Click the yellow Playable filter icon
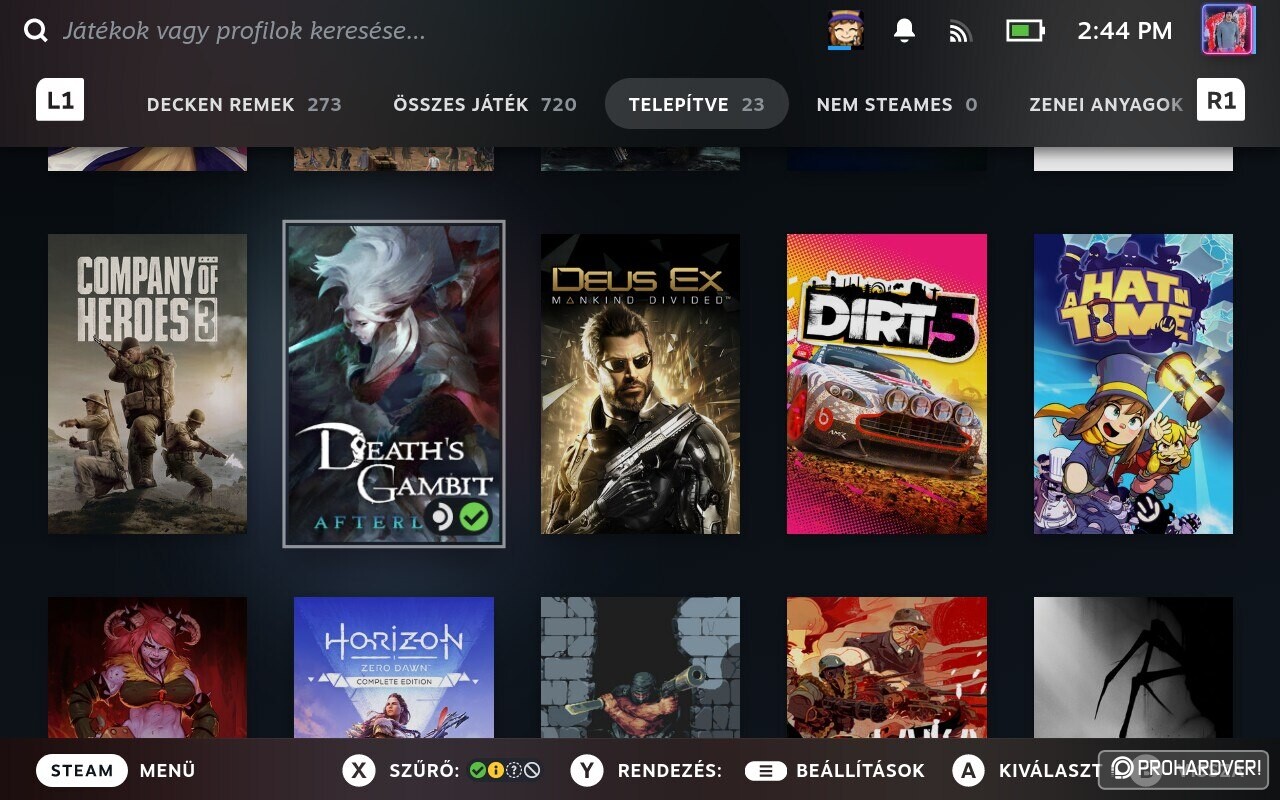Image resolution: width=1280 pixels, height=800 pixels. point(495,770)
